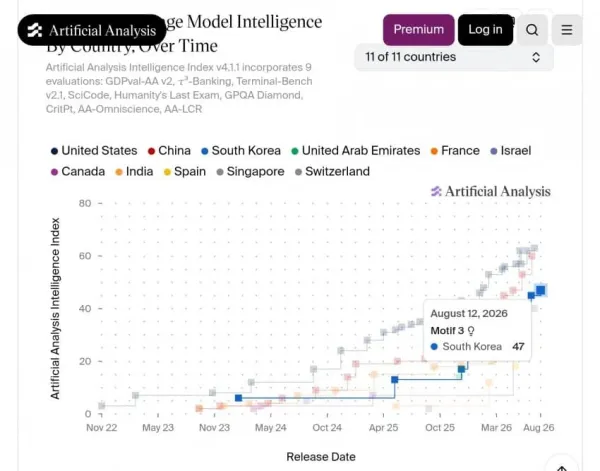Click the Premium button
This screenshot has height=471, width=600.
pos(419,30)
